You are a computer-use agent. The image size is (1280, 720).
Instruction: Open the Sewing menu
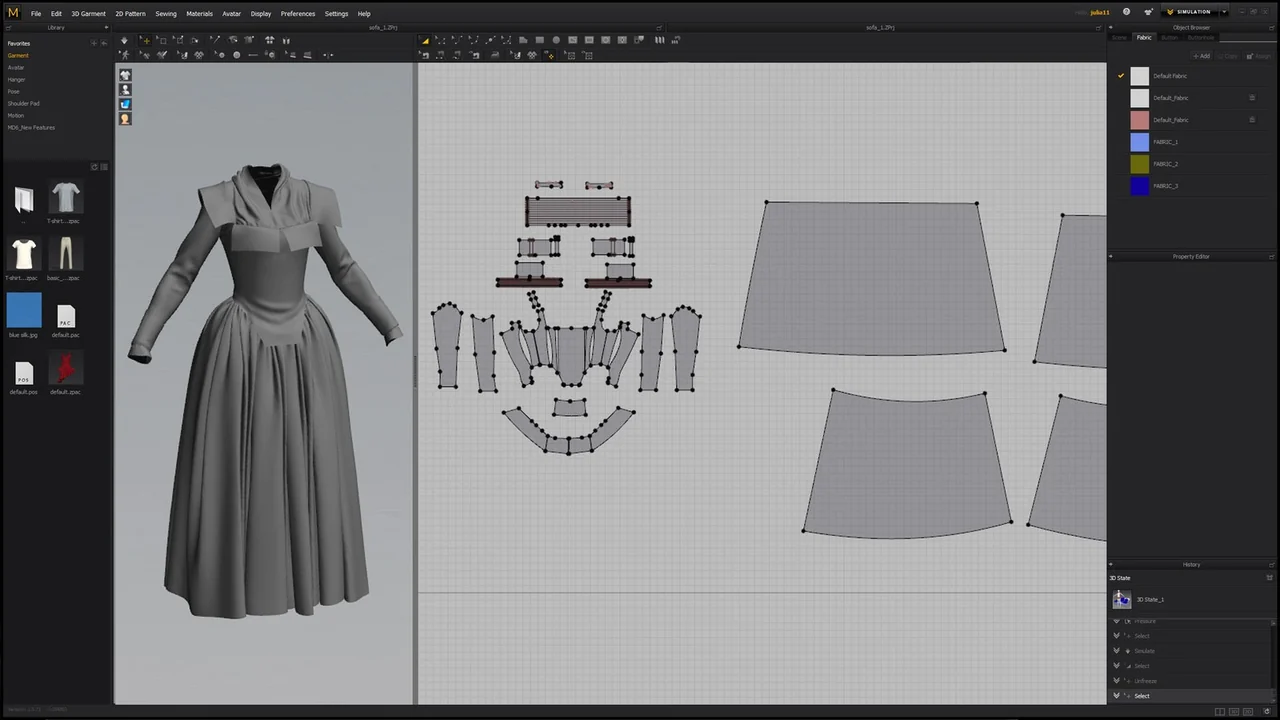[x=166, y=14]
